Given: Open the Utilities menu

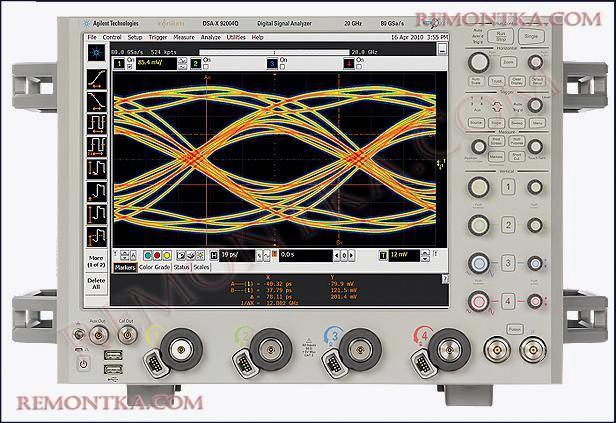Looking at the screenshot, I should 236,37.
